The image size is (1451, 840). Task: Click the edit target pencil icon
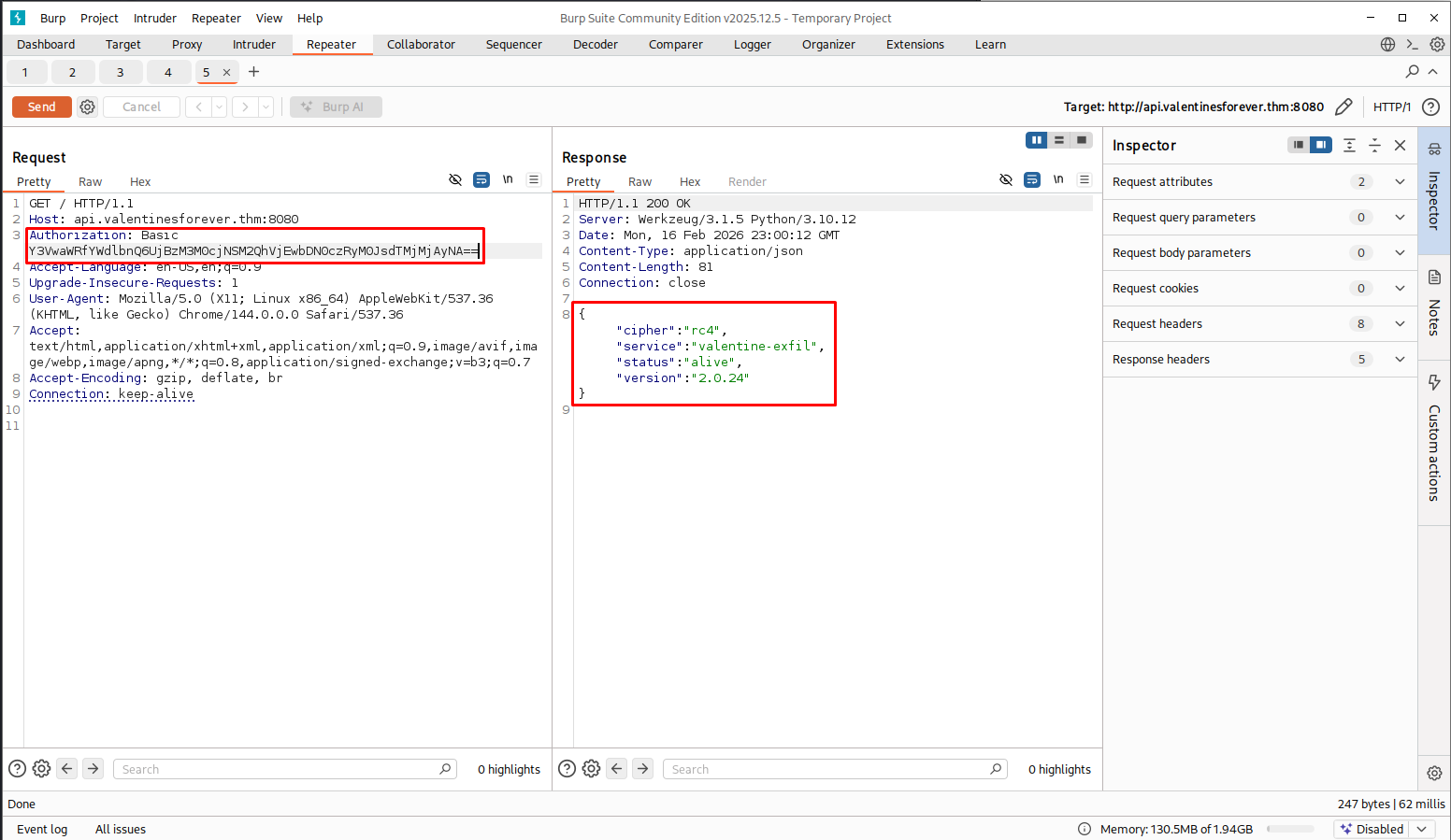1343,107
